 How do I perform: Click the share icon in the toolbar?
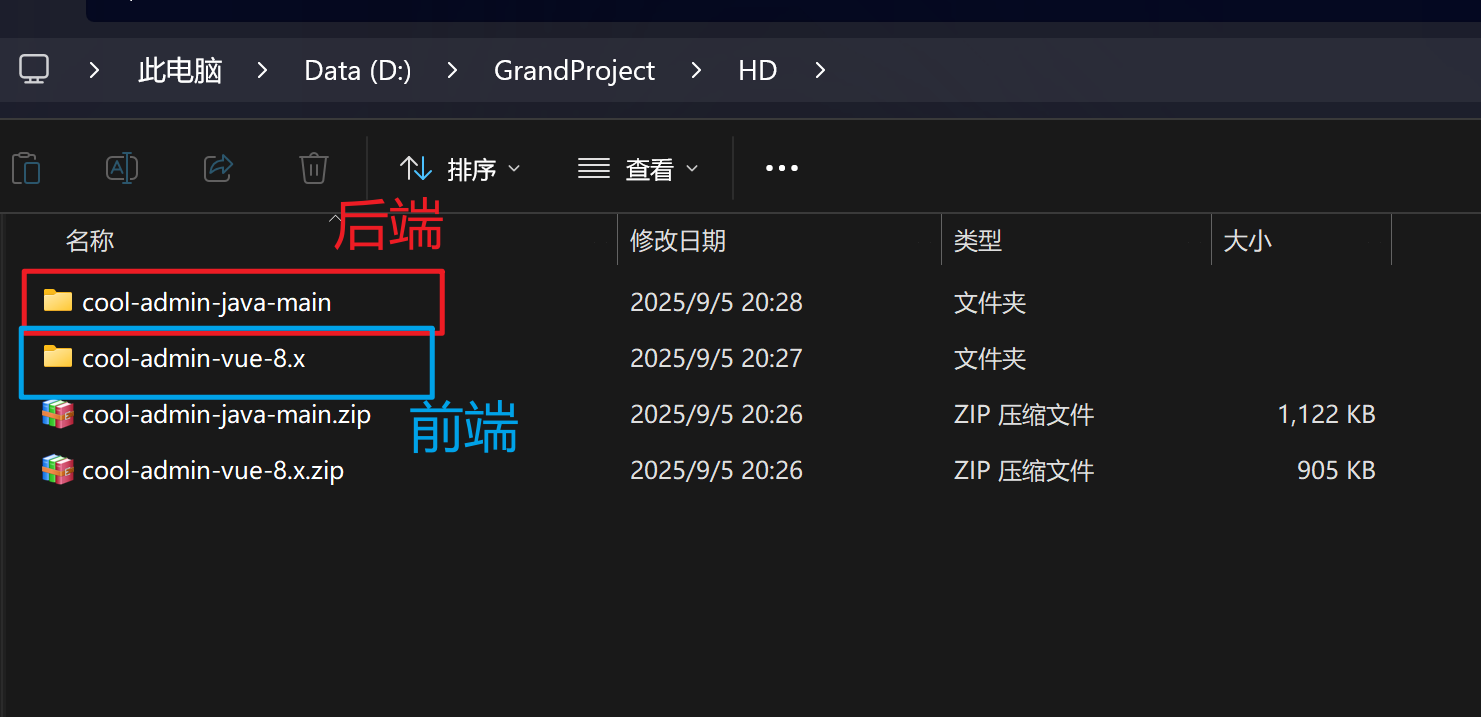click(218, 168)
